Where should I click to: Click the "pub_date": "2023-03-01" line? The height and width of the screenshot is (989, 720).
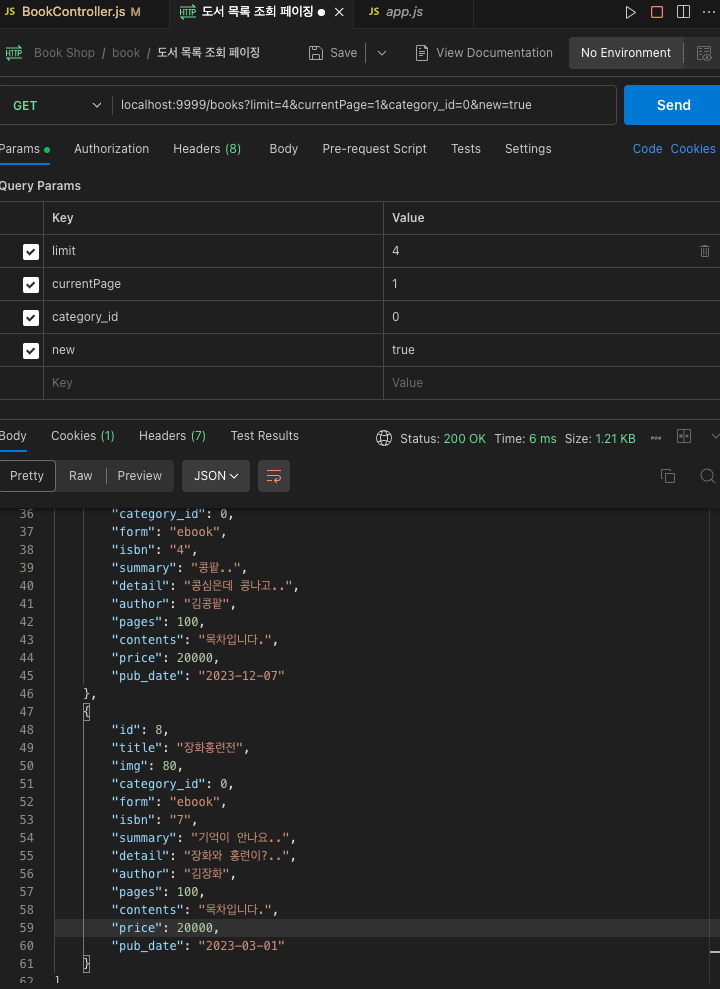pos(198,946)
